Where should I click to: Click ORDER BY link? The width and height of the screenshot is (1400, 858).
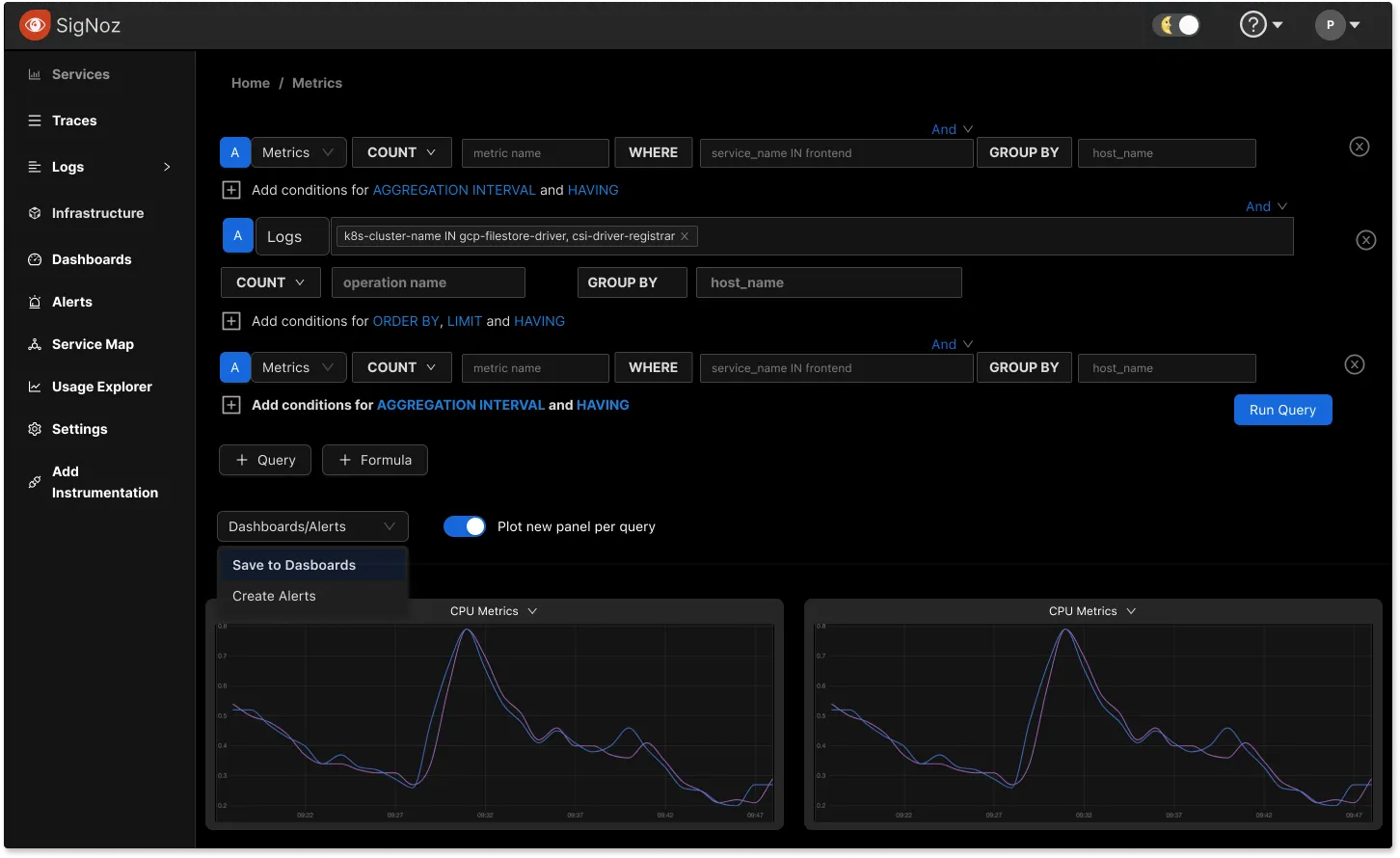pyautogui.click(x=406, y=321)
